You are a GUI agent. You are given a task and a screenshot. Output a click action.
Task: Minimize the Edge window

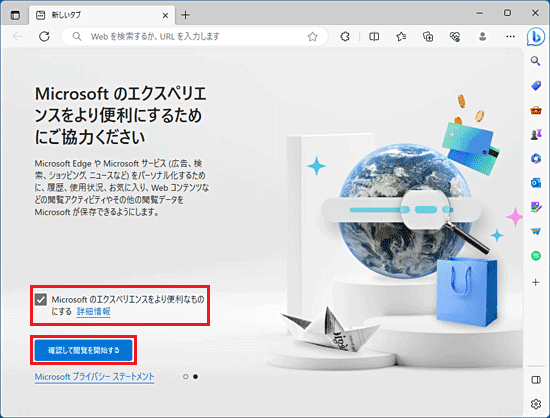coord(479,13)
